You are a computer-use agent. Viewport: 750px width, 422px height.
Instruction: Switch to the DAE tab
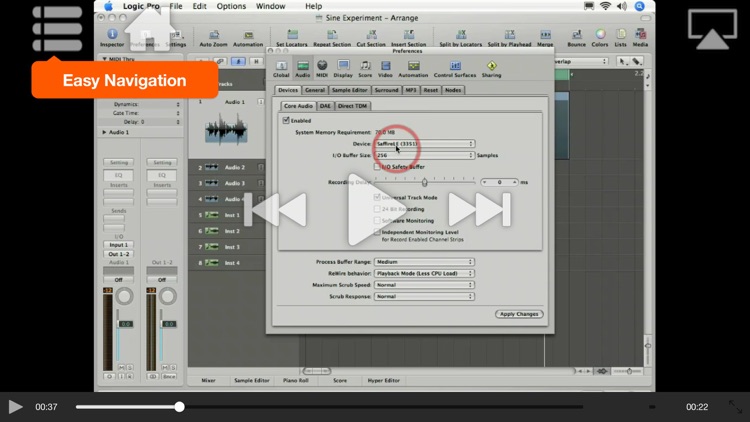pyautogui.click(x=325, y=106)
